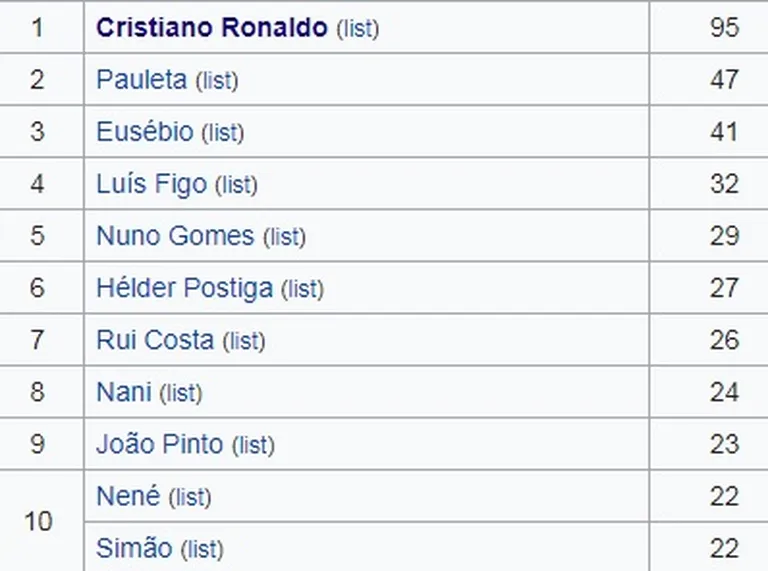Screen dimensions: 768x571
Task: Open João Pinto player link
Action: click(x=160, y=444)
